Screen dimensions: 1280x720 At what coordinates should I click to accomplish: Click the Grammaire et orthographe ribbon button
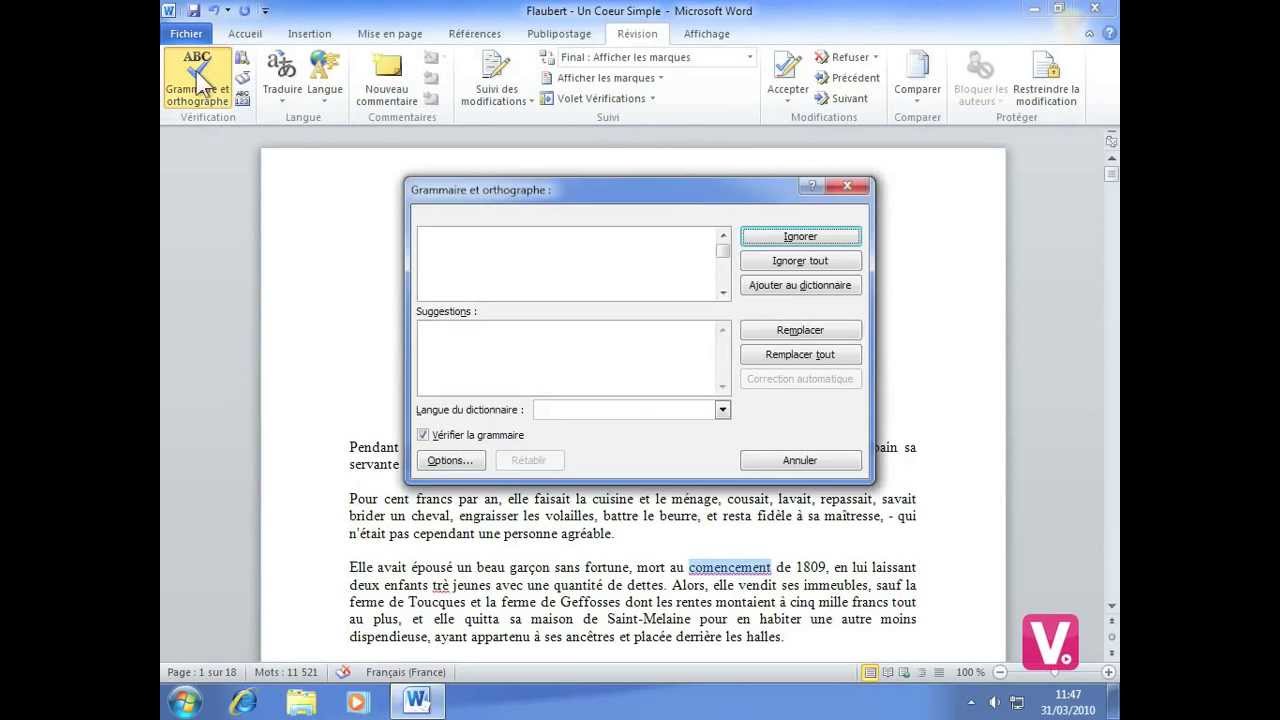(197, 78)
